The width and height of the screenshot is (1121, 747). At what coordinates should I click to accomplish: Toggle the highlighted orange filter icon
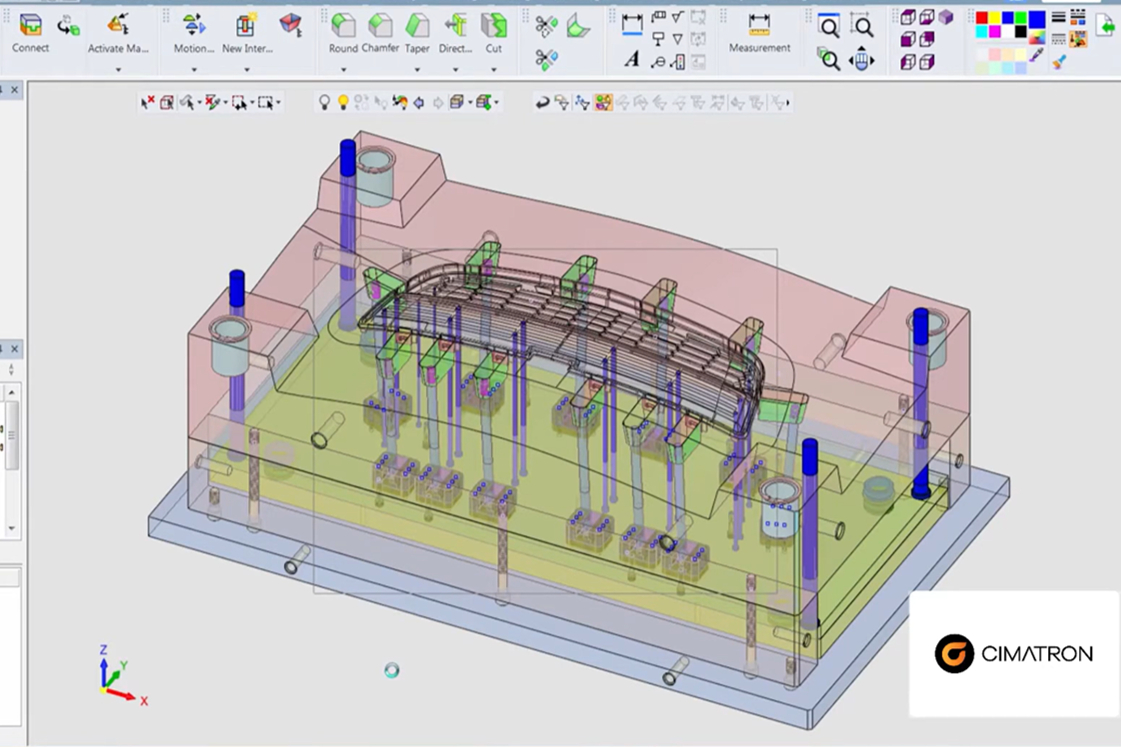[603, 103]
